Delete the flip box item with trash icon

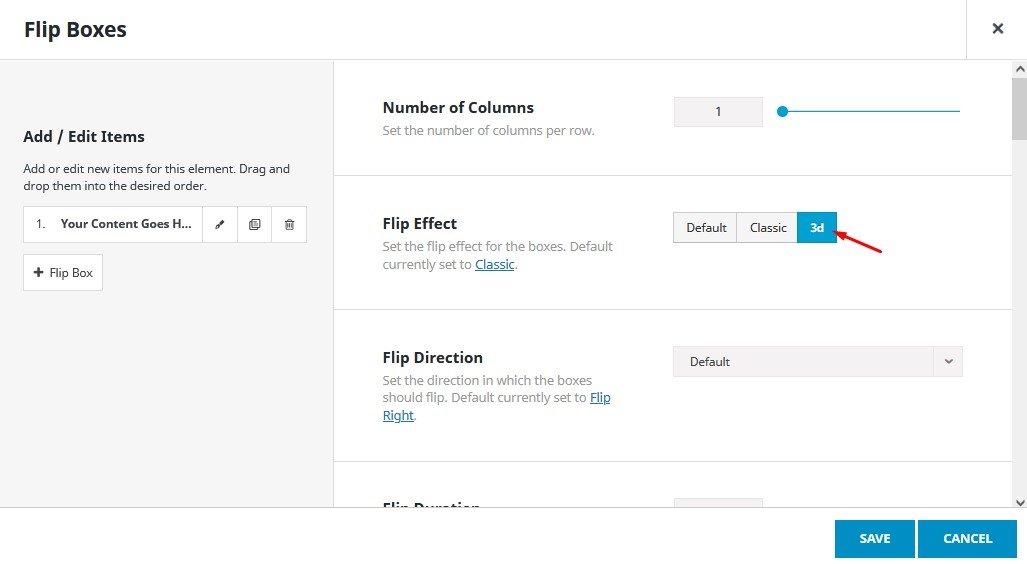coord(289,225)
